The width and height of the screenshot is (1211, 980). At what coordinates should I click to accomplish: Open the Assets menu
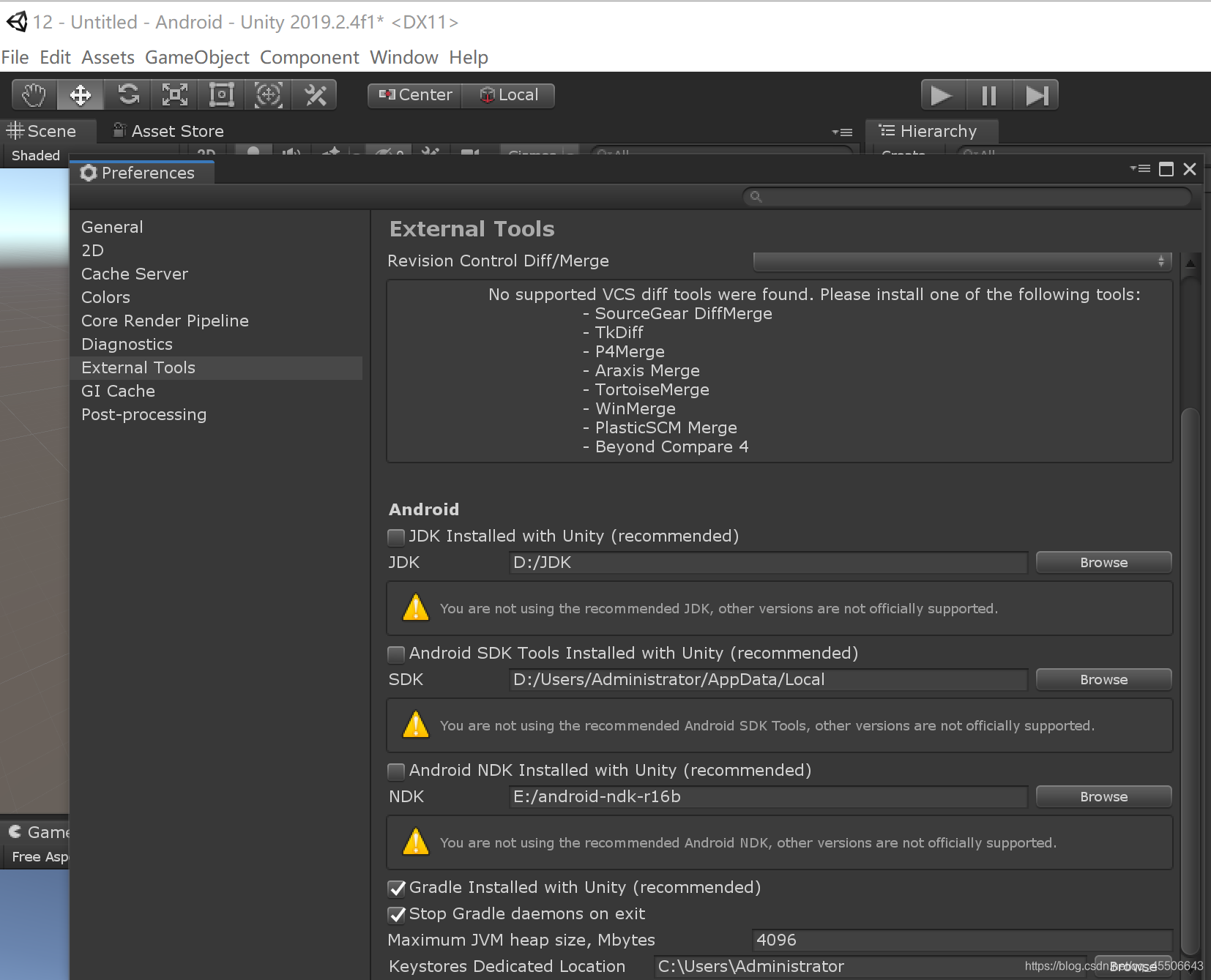(x=108, y=57)
